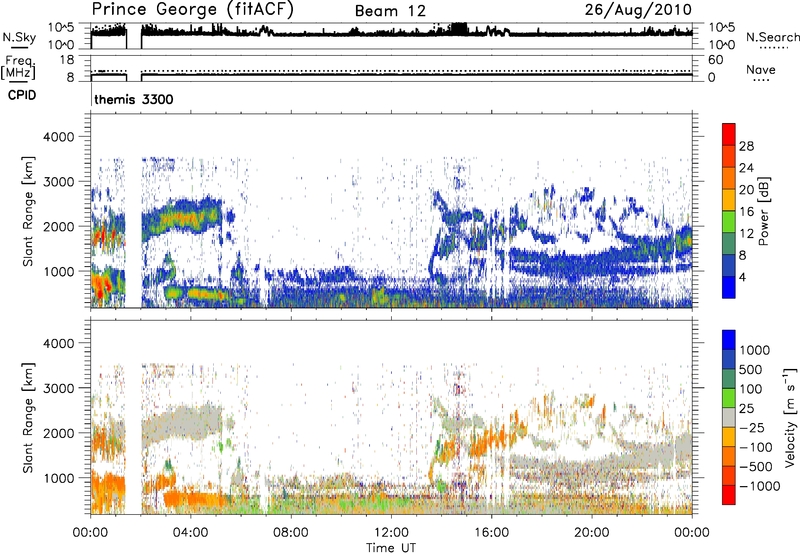800x554 pixels.
Task: Click the 'Freq. [MHz]' axis label
Action: [x=18, y=67]
